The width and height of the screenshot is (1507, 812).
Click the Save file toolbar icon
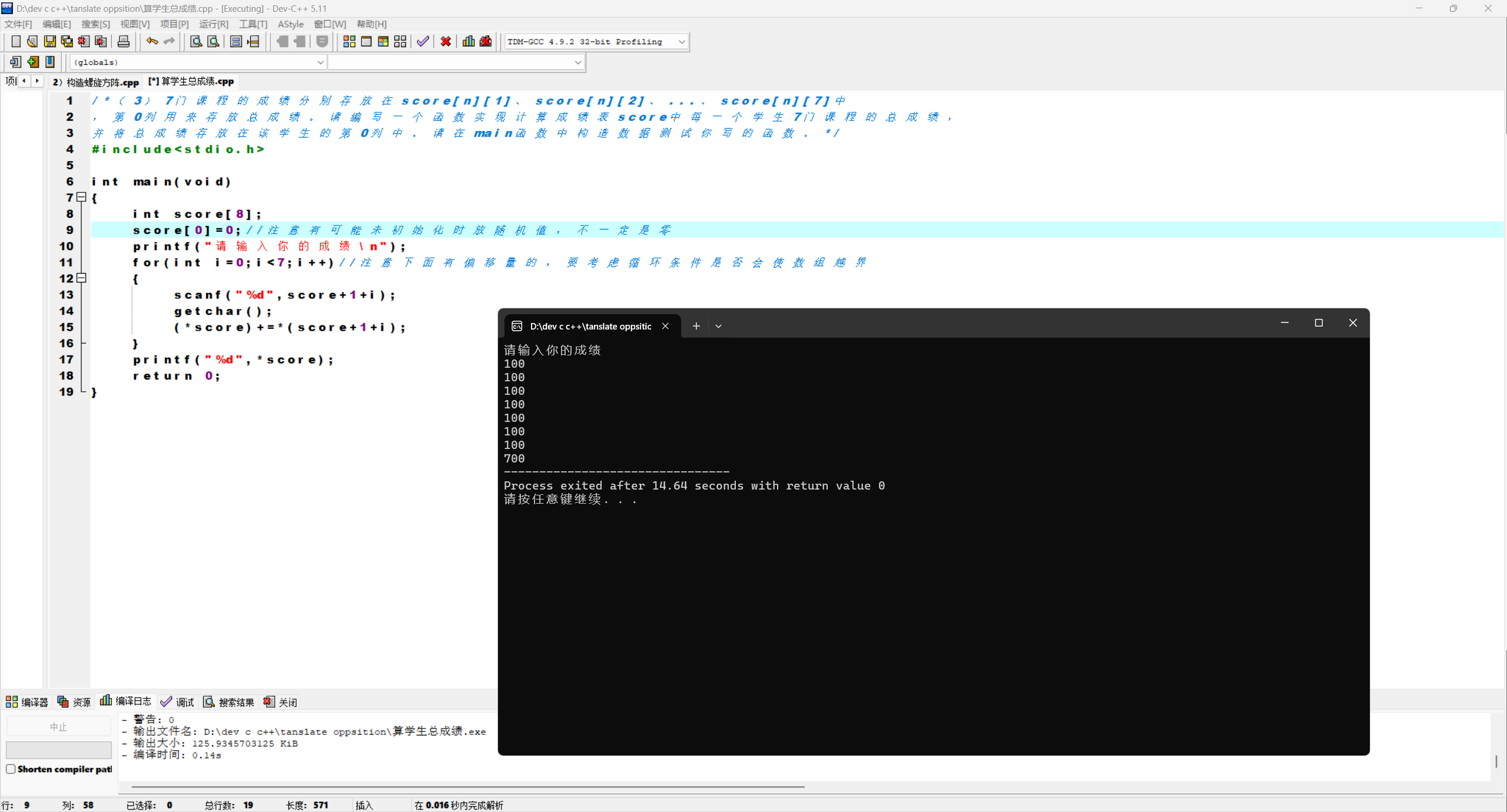point(50,41)
